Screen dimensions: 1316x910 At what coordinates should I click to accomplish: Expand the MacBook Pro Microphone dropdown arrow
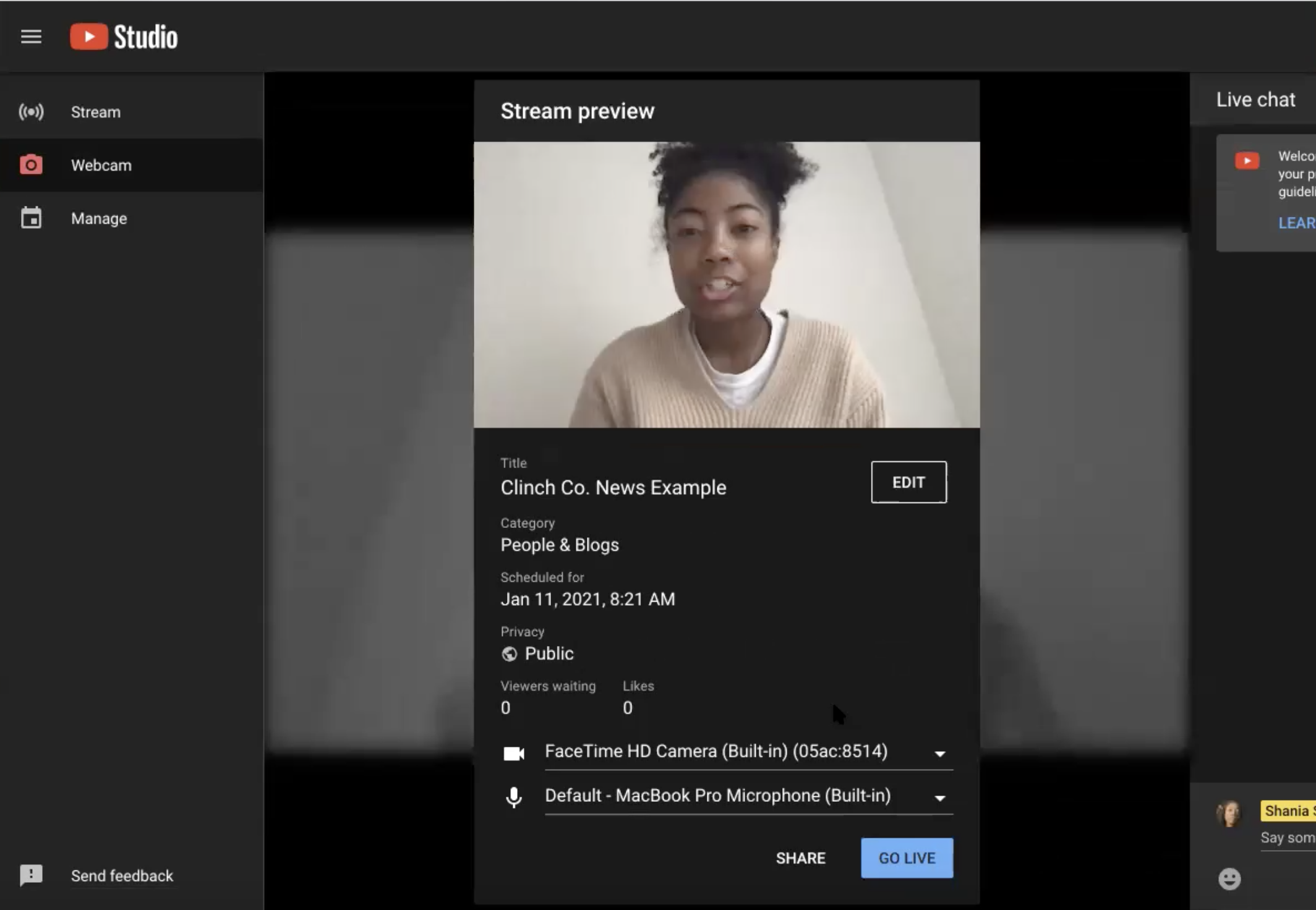tap(940, 798)
